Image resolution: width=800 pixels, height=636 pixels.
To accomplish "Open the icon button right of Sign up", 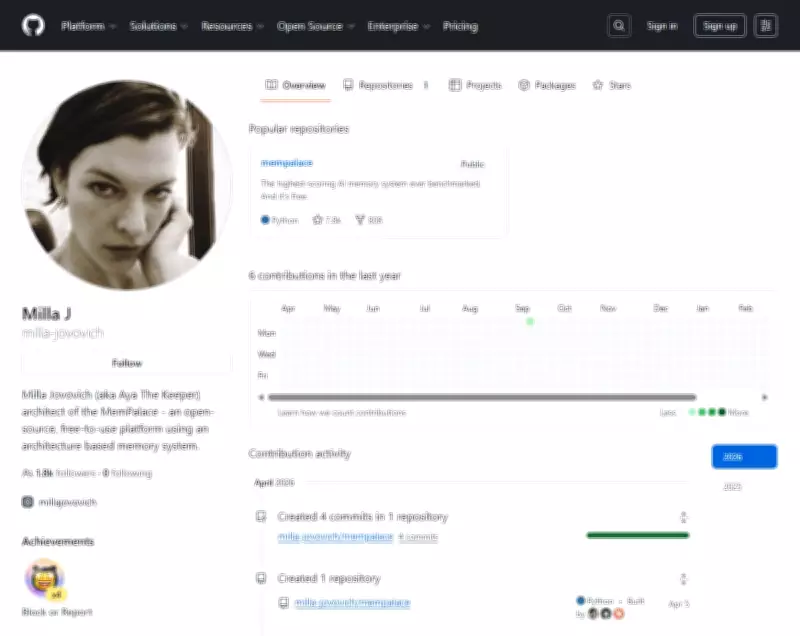I will tap(765, 26).
